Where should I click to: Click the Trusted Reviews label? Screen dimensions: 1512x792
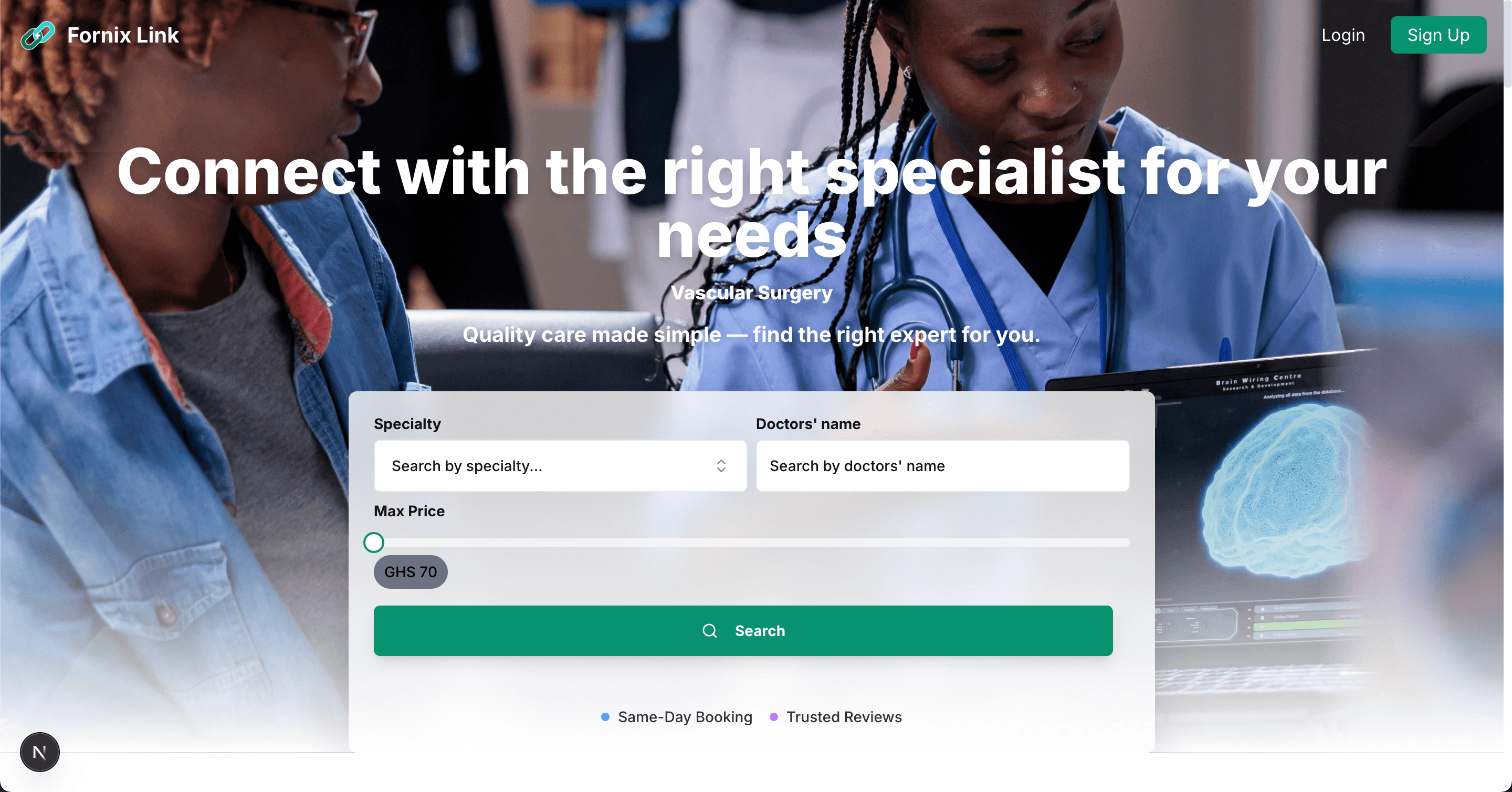tap(844, 717)
